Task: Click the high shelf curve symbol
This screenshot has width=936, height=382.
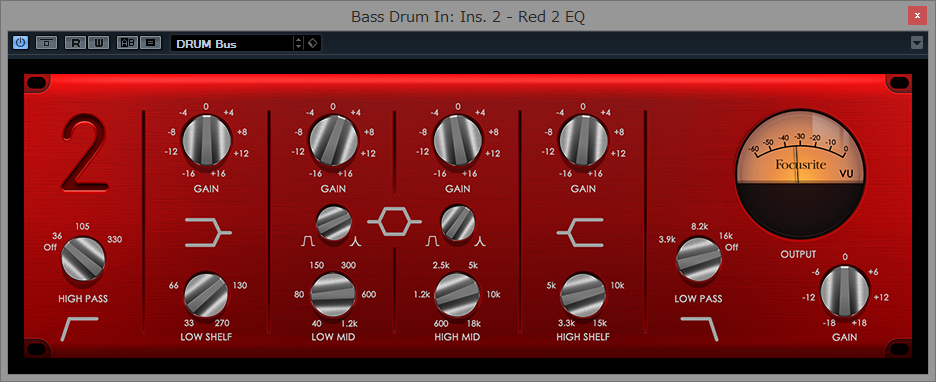Action: (x=580, y=233)
